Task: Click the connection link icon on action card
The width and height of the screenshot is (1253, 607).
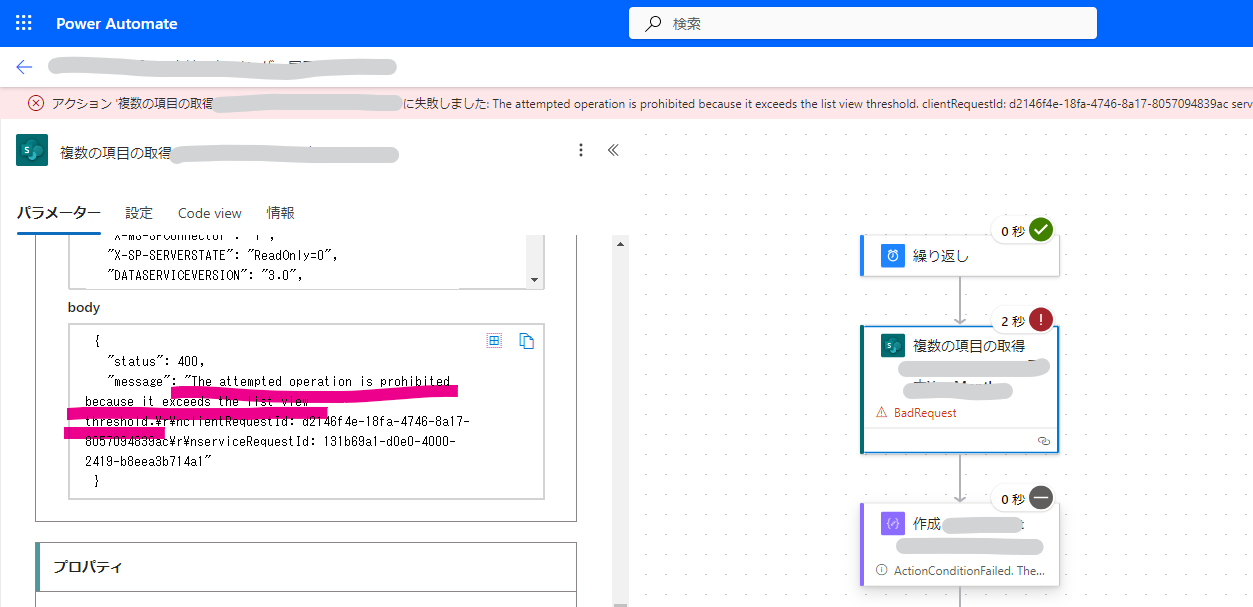Action: coord(1044,440)
